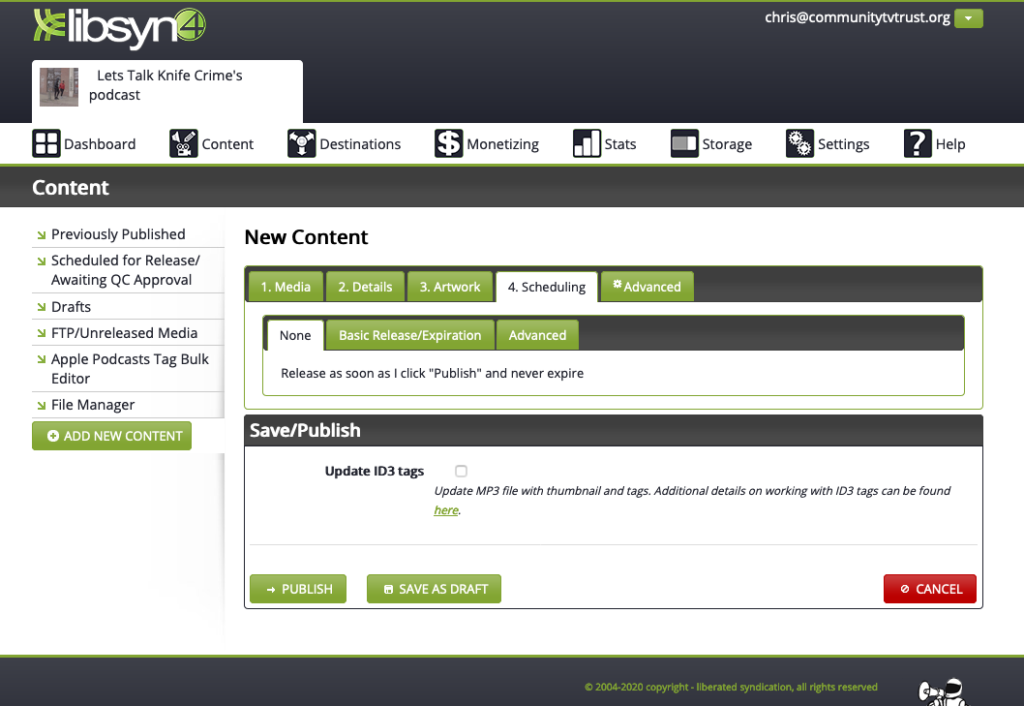Switch to the 2. Details tab

tap(365, 287)
